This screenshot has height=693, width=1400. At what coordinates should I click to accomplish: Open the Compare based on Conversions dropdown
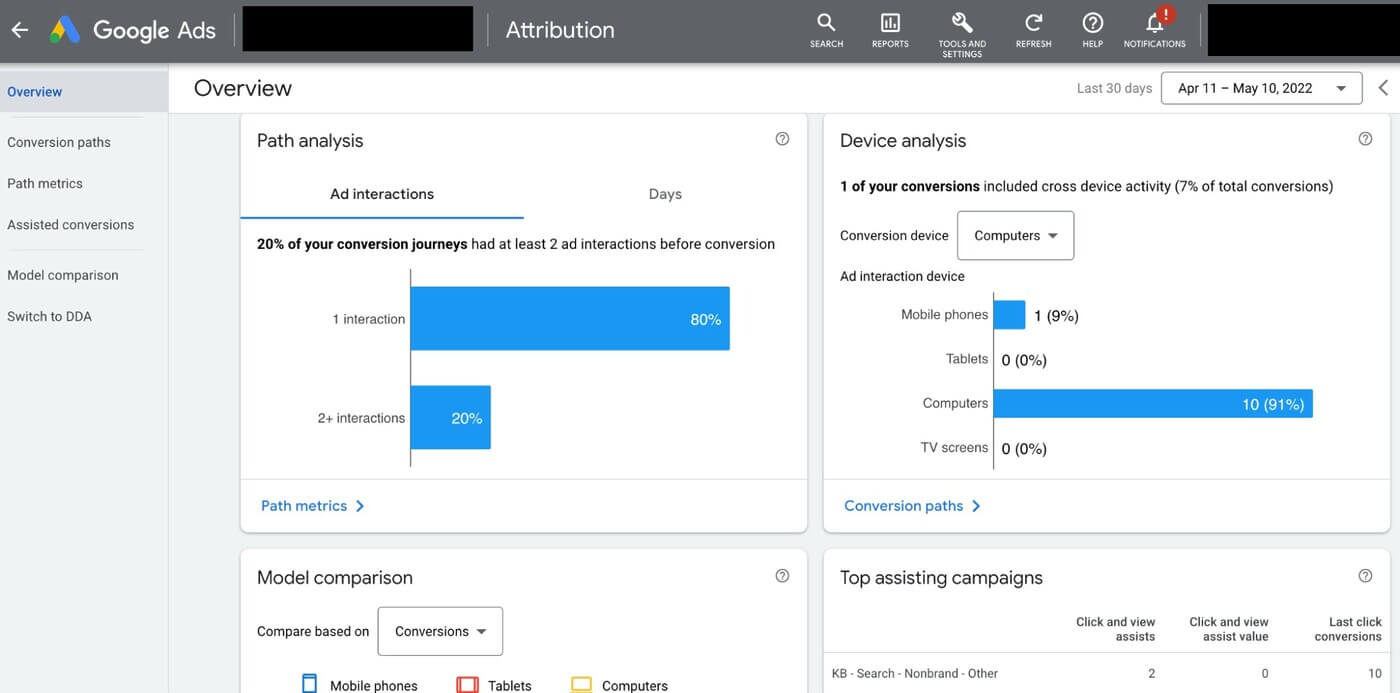tap(439, 631)
